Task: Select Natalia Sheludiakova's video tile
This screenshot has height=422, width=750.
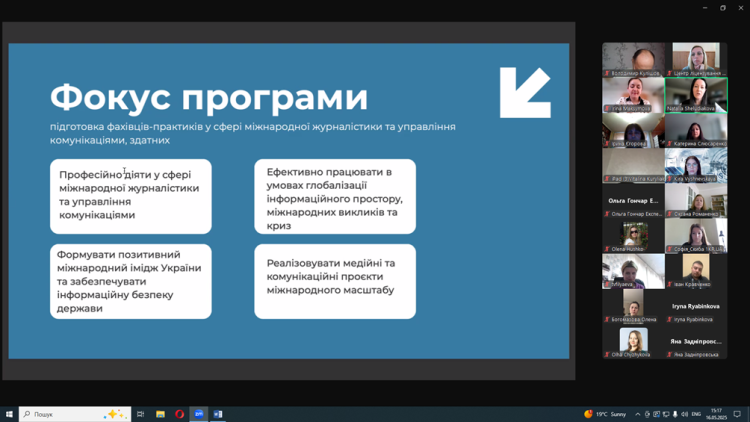Action: click(x=696, y=96)
